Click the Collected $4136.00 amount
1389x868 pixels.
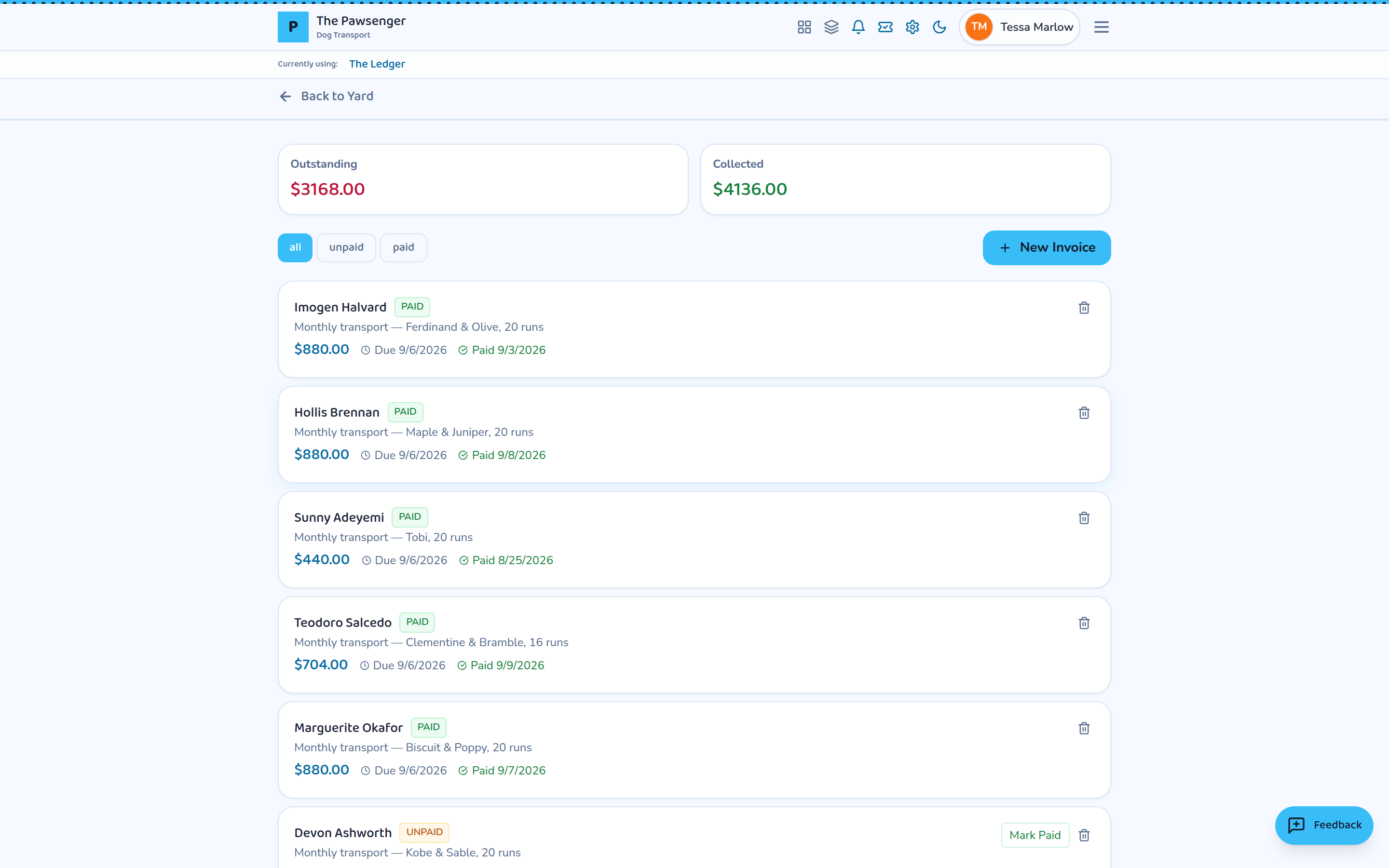tap(749, 189)
